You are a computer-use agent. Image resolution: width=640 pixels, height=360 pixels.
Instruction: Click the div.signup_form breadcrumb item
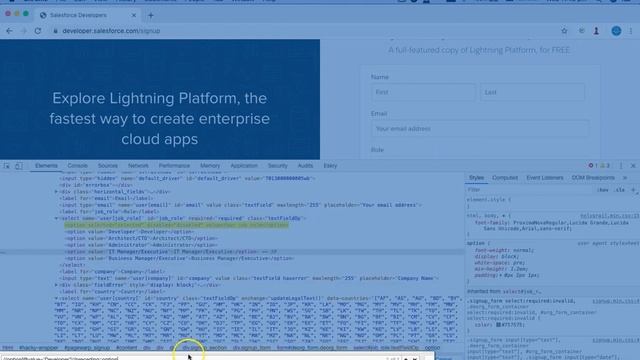point(251,348)
